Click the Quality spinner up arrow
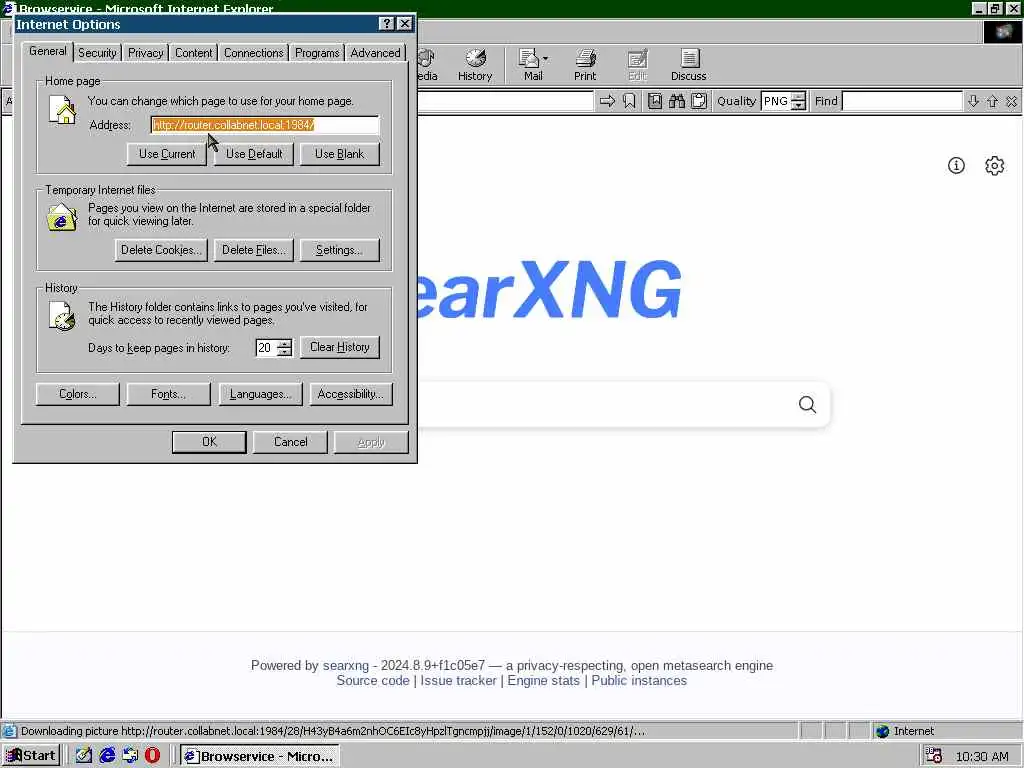The height and width of the screenshot is (768, 1024). pyautogui.click(x=798, y=97)
